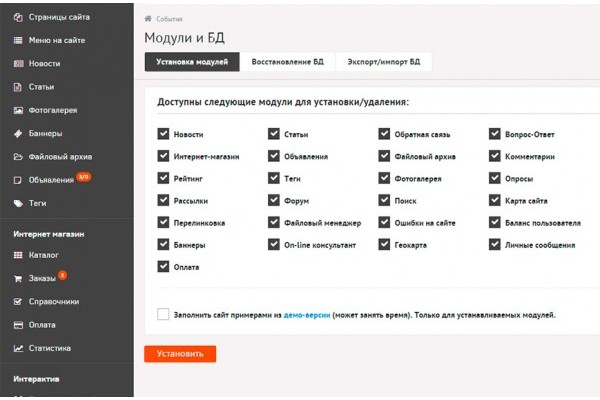Uncheck the Рейтинг module checkbox

click(x=163, y=178)
